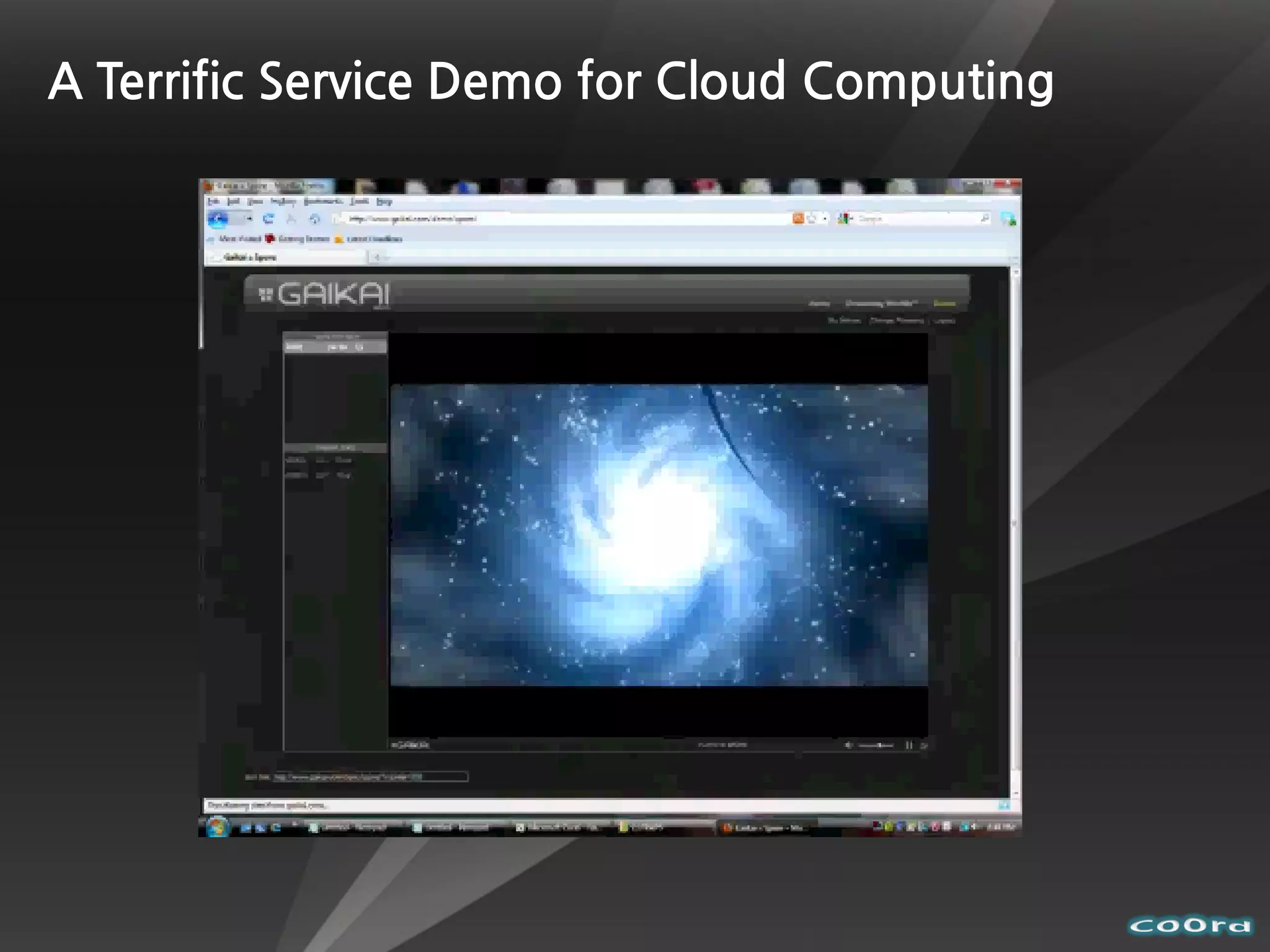Toggle fullscreen for the game stream

[923, 745]
